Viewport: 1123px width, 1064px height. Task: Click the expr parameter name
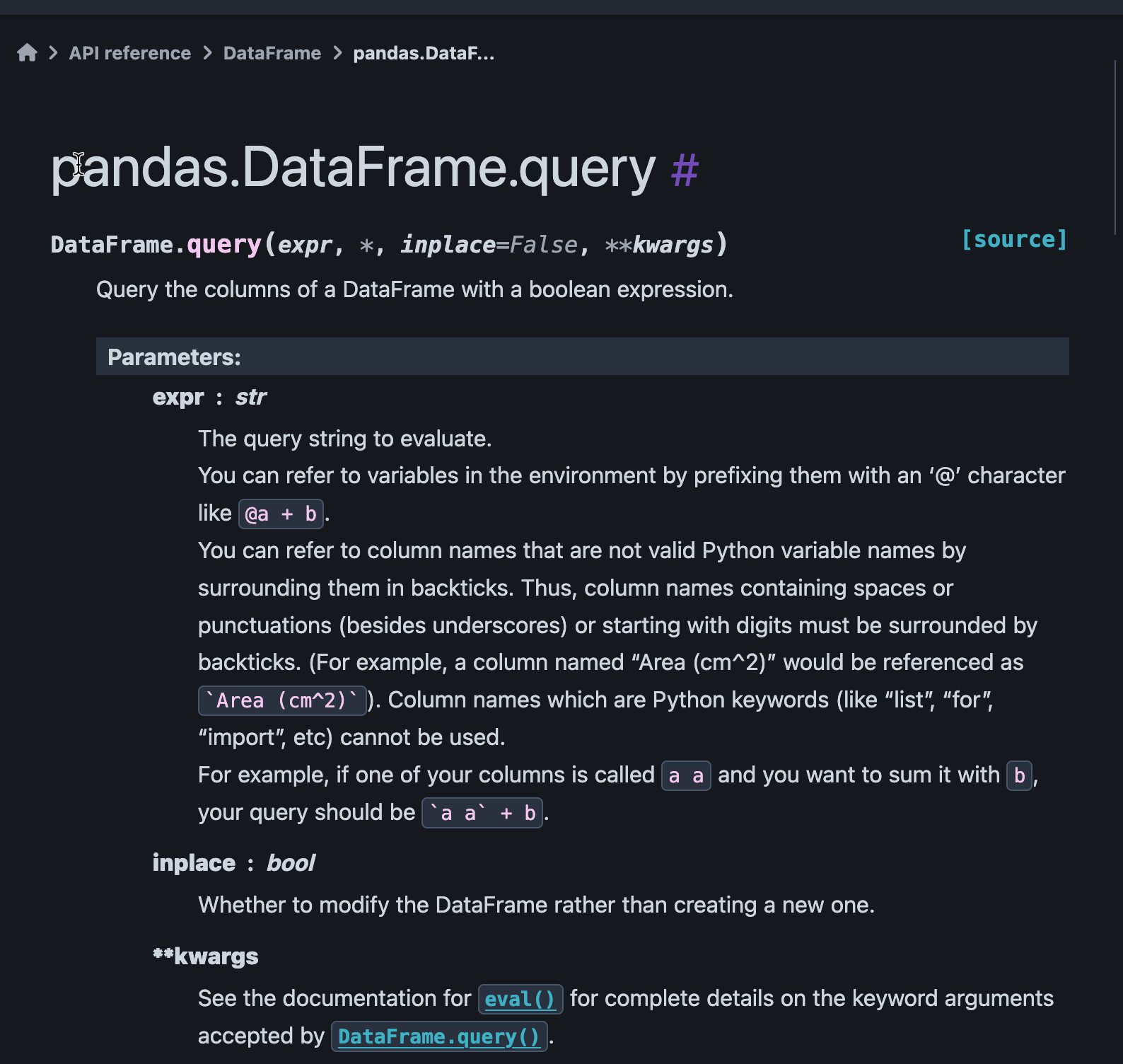point(178,397)
